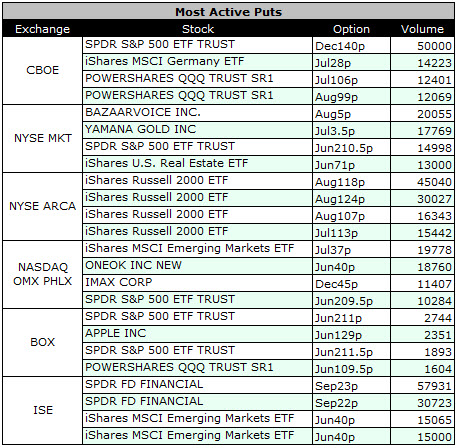Click the BAZAARVOICE INC. stock cell
This screenshot has height=448, width=458.
click(197, 113)
